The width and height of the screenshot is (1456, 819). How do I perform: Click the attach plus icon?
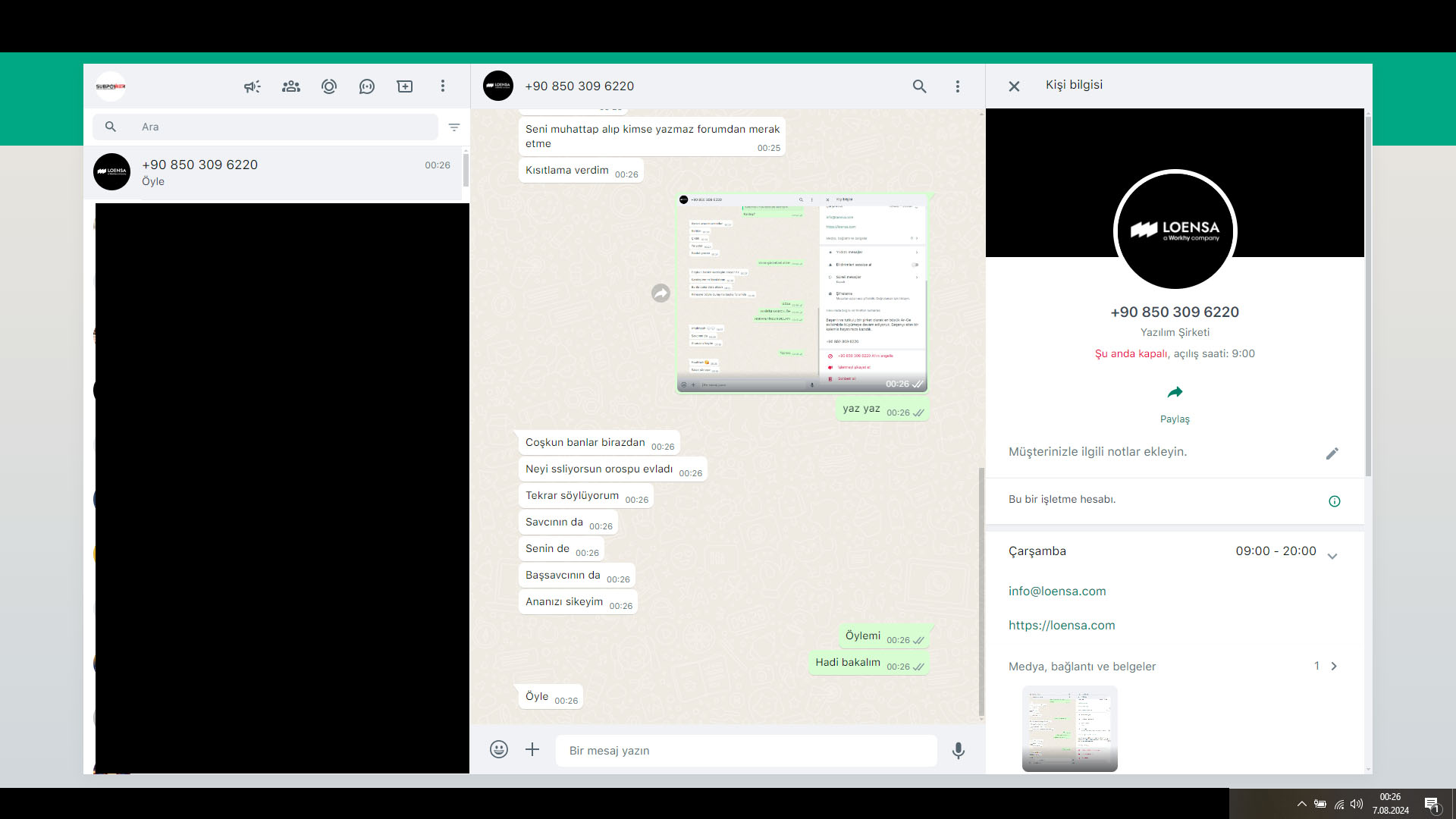532,750
